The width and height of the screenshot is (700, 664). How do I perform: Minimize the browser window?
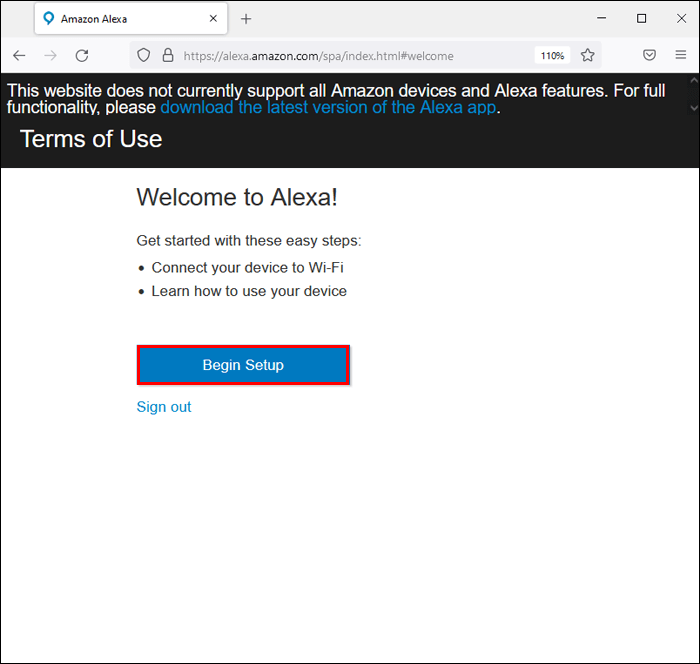click(601, 18)
